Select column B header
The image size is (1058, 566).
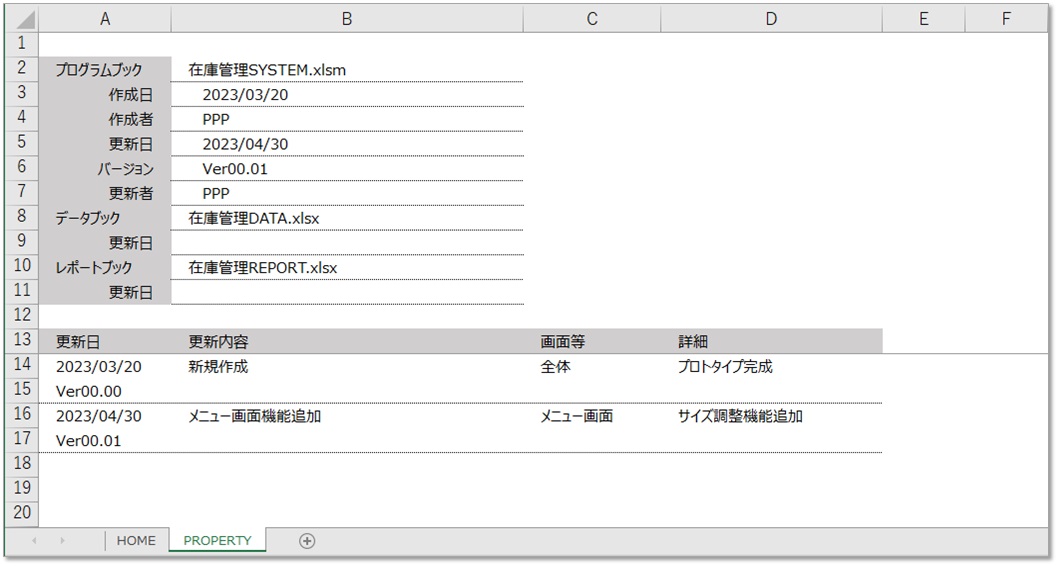[347, 19]
